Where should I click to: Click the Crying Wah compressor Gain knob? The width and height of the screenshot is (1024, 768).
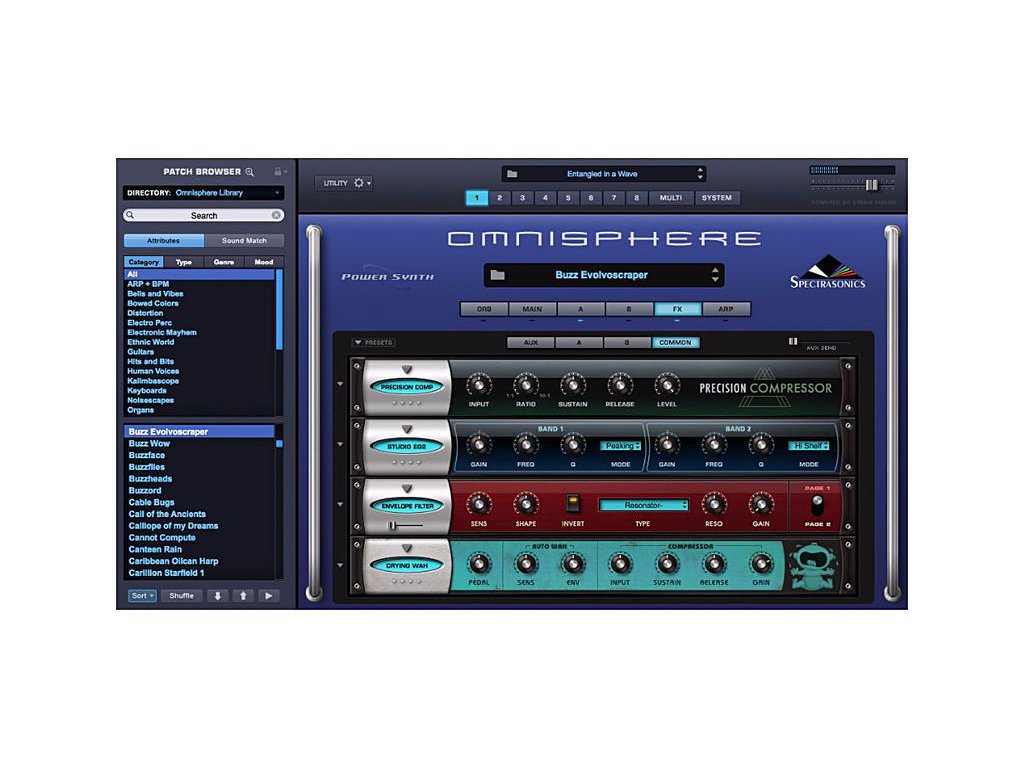[761, 563]
